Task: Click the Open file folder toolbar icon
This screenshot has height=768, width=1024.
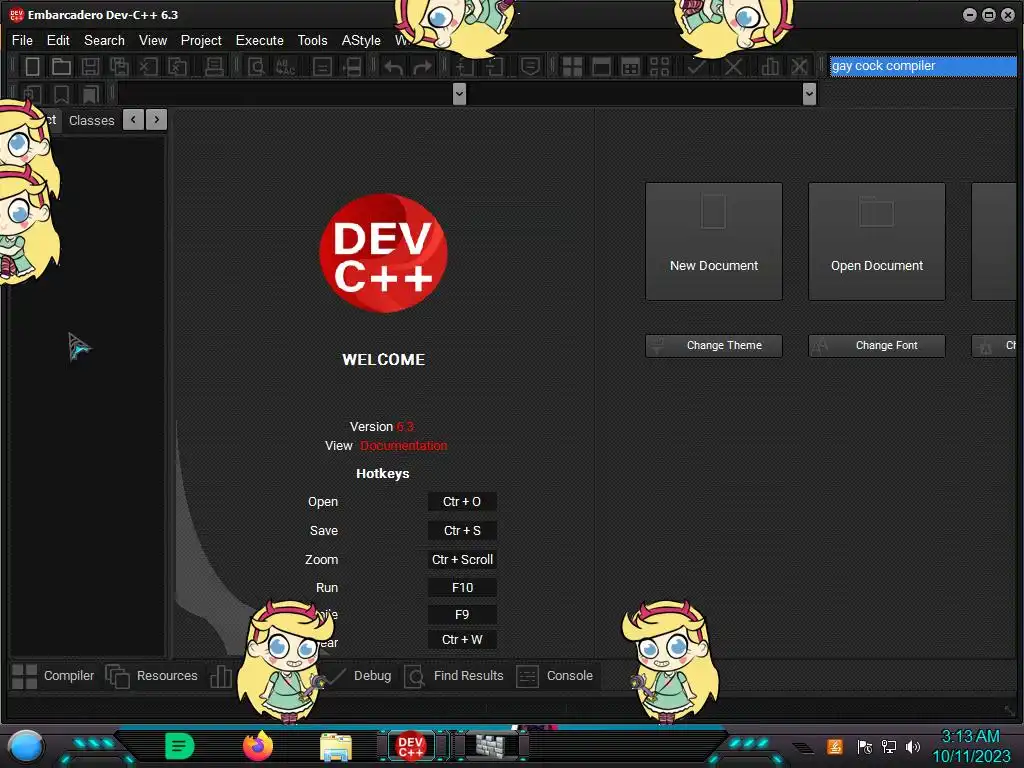Action: (x=61, y=66)
